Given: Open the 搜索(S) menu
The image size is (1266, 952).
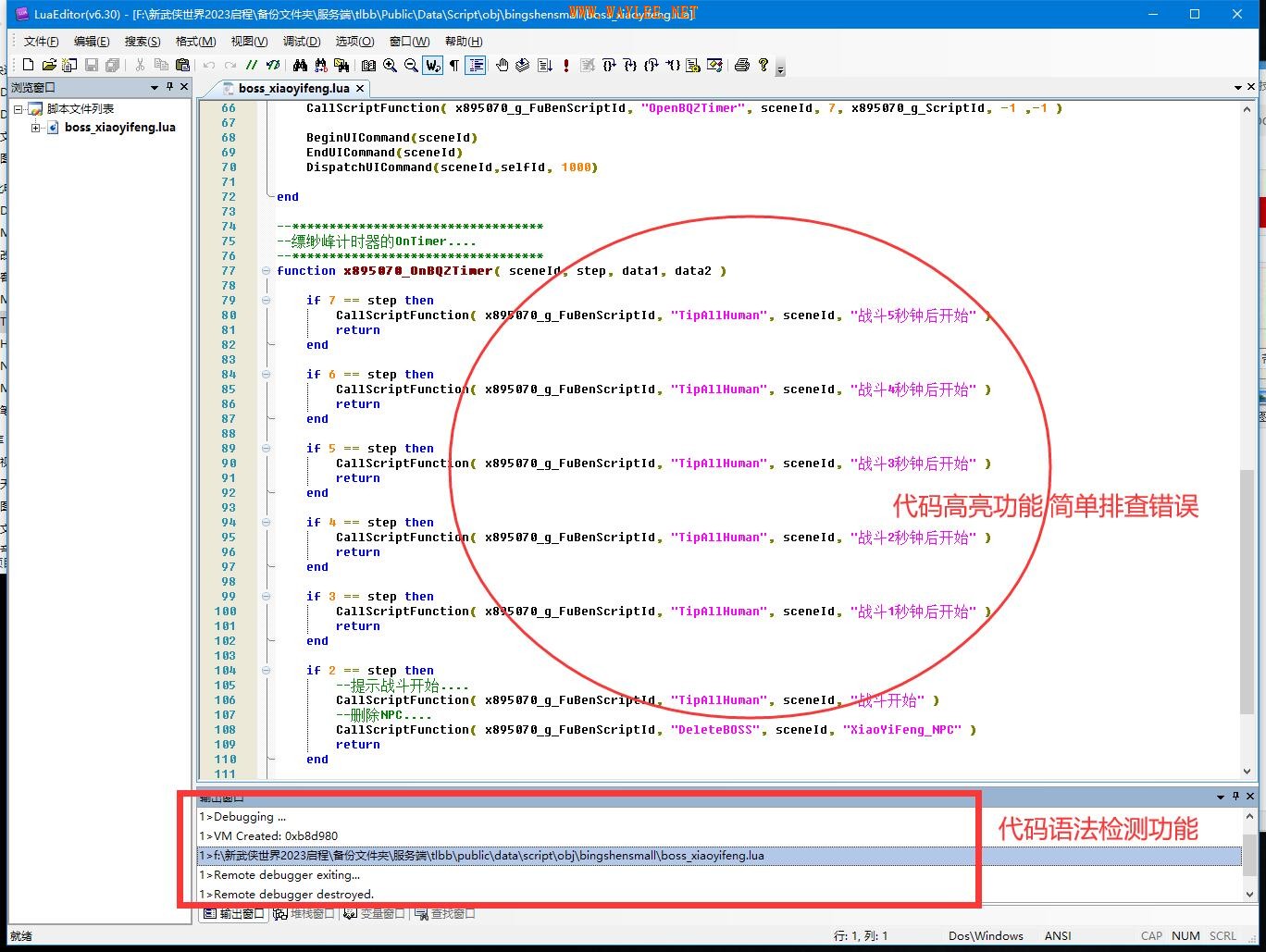Looking at the screenshot, I should pyautogui.click(x=143, y=42).
